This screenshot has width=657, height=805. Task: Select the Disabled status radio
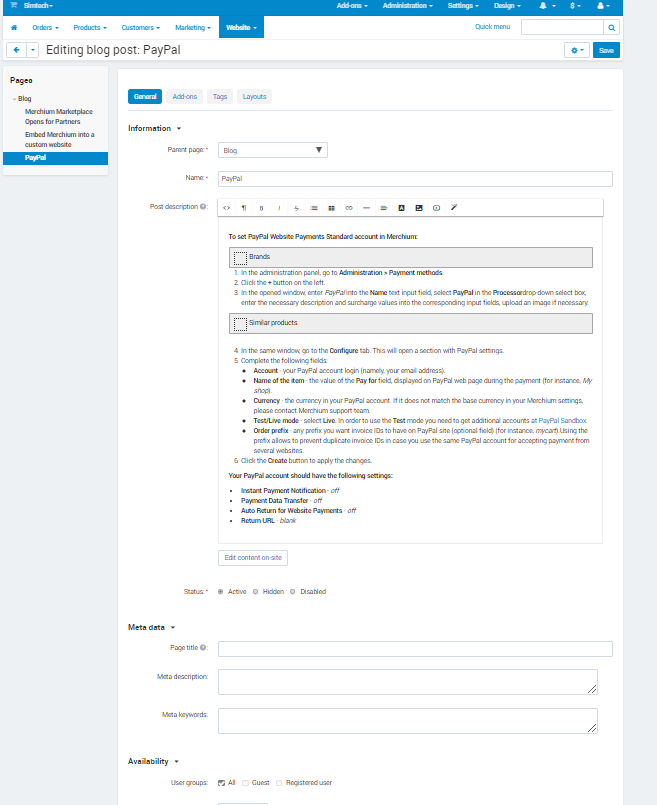pos(293,592)
